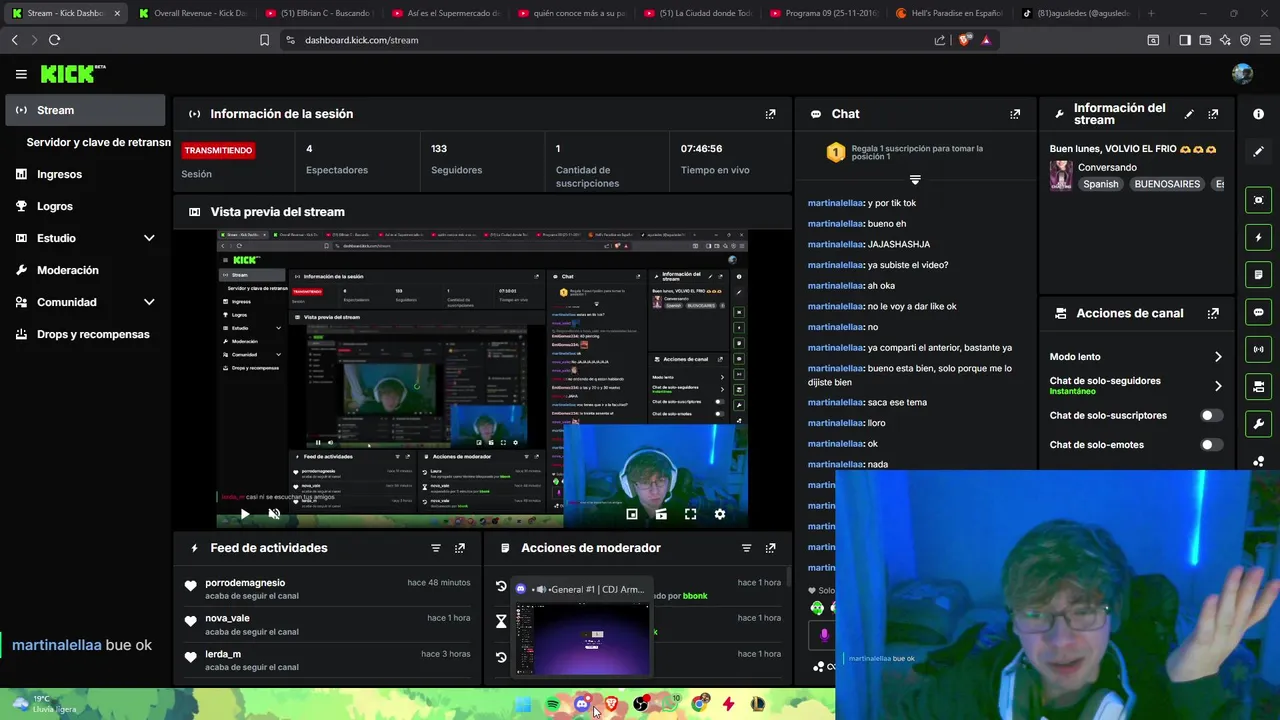
Task: Click the channel actions widget icon in right toolbar
Action: pyautogui.click(x=1258, y=386)
